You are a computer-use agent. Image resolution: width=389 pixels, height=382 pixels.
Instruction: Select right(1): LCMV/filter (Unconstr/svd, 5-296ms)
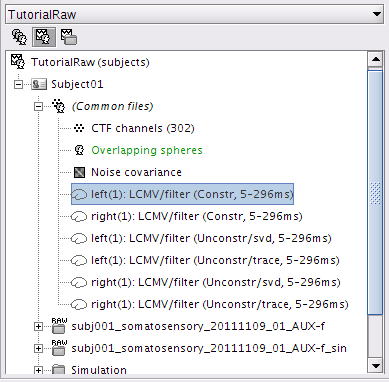click(x=216, y=282)
